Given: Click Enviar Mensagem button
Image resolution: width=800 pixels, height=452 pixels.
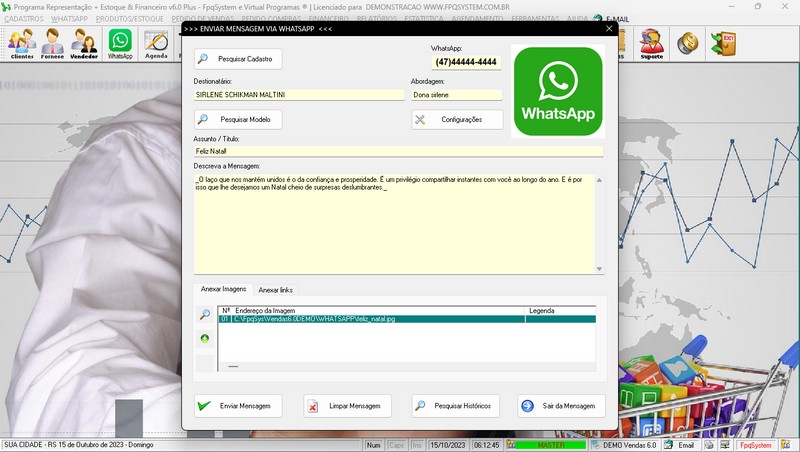Looking at the screenshot, I should (x=238, y=406).
